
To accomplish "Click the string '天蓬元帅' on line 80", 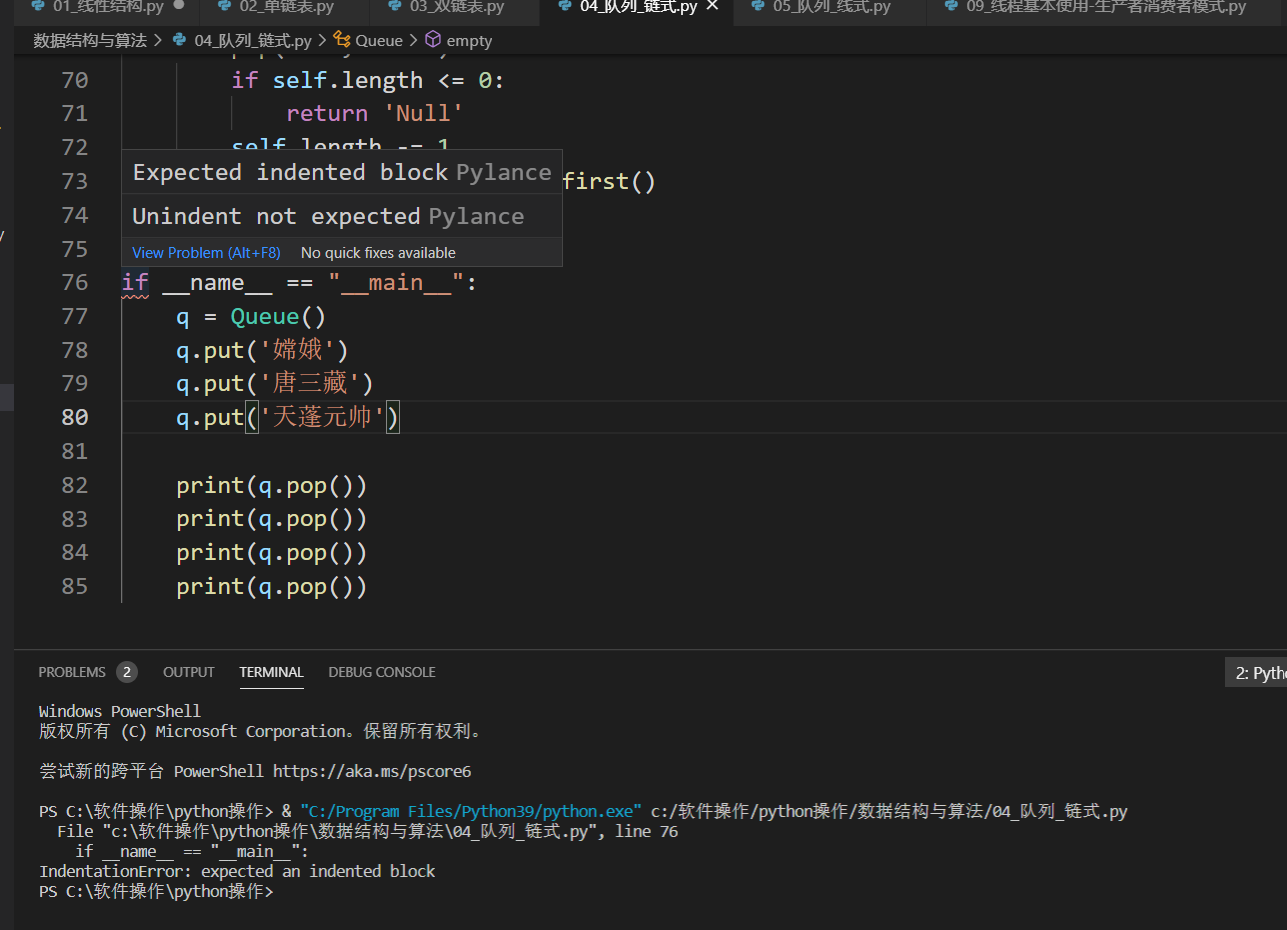I will coord(322,418).
